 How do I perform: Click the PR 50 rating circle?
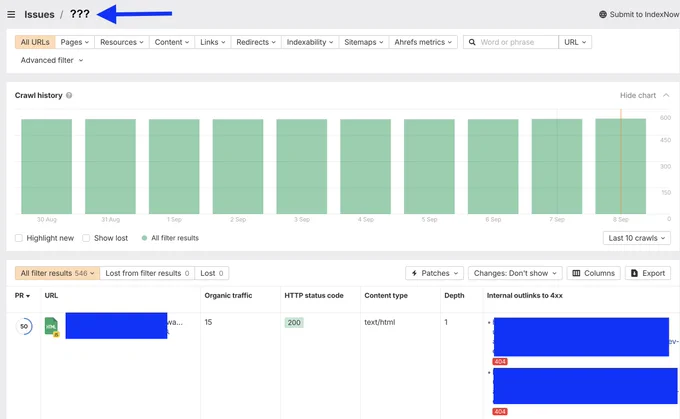click(24, 326)
